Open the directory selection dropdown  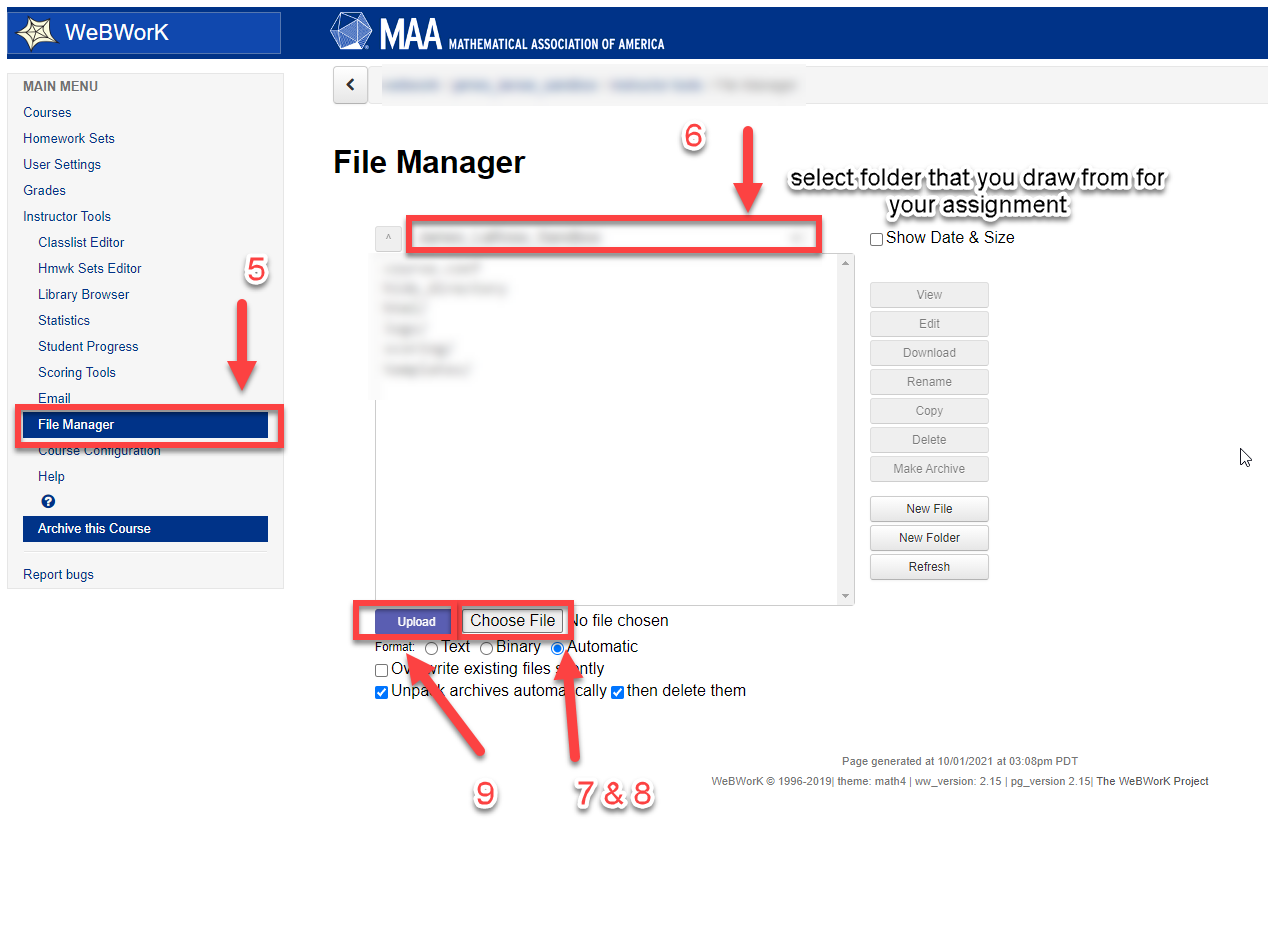(x=612, y=237)
